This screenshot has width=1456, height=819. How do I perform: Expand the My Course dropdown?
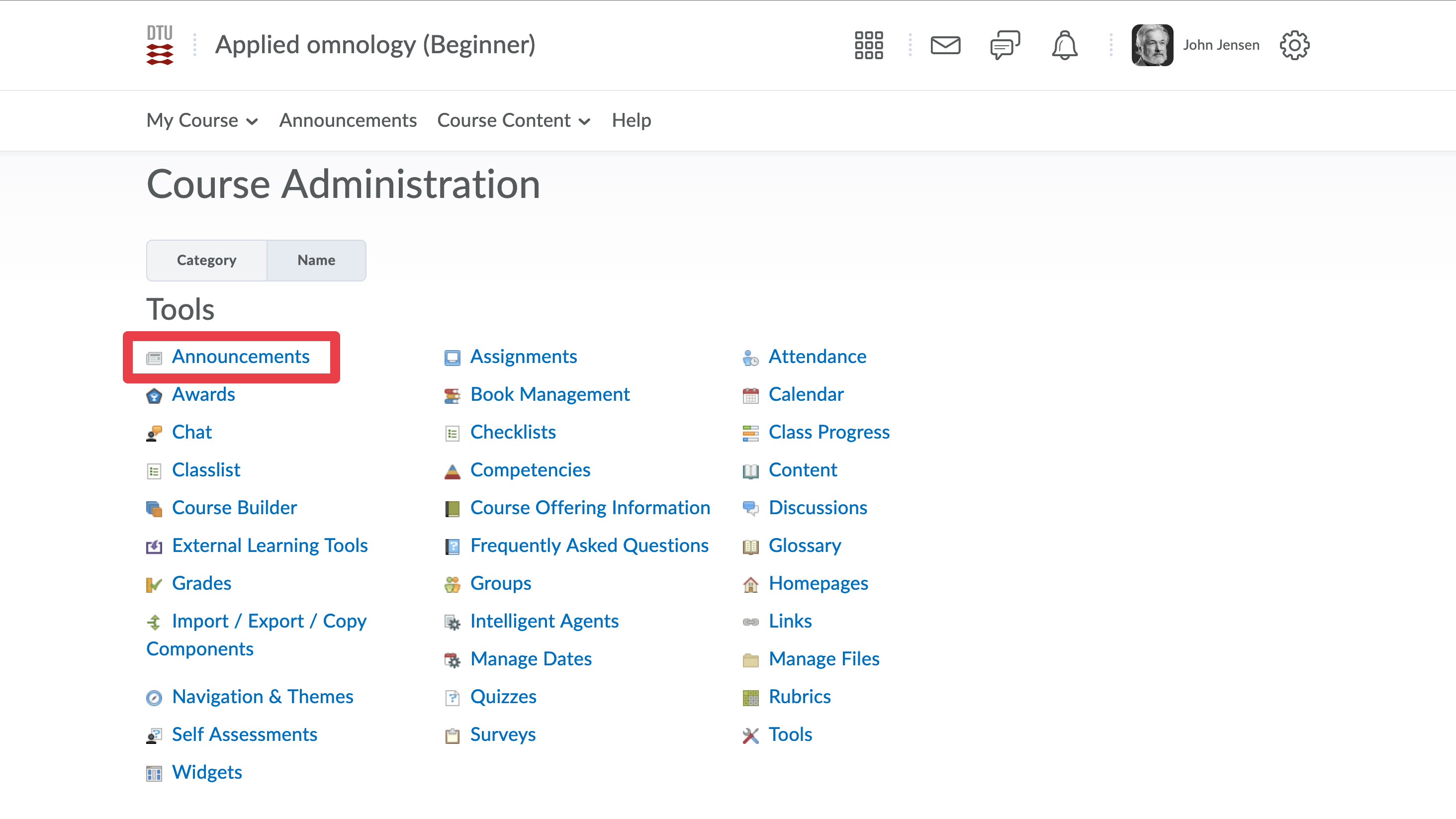(202, 120)
